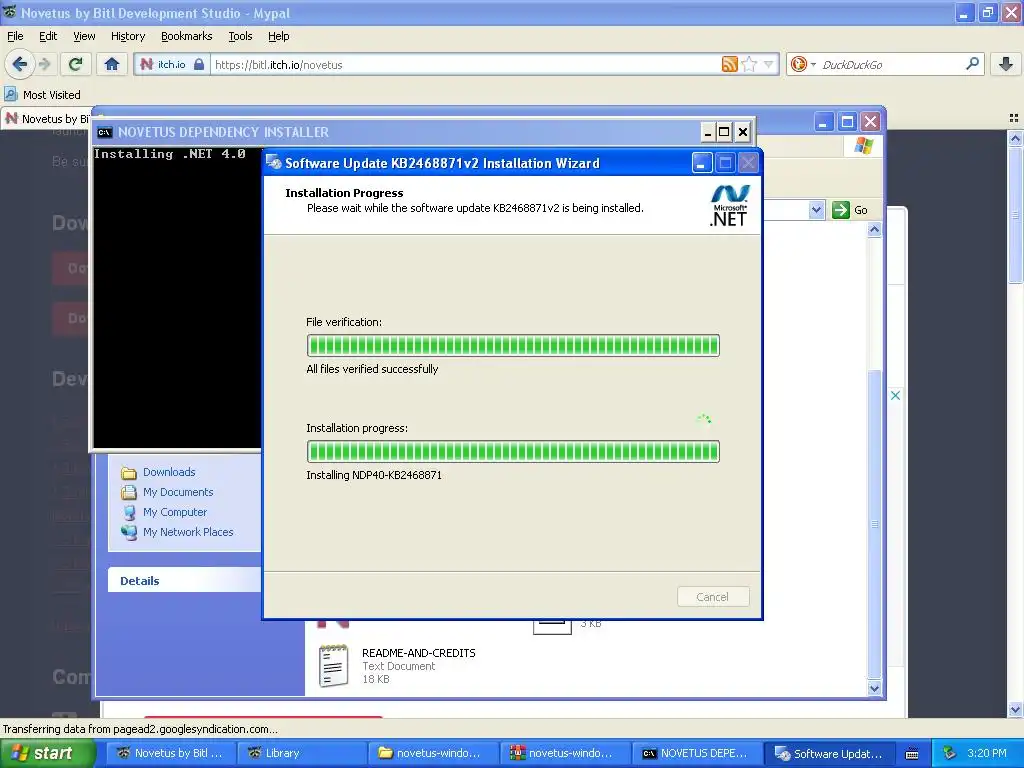The width and height of the screenshot is (1024, 768).
Task: Click the disabled Cancel button
Action: click(x=712, y=596)
